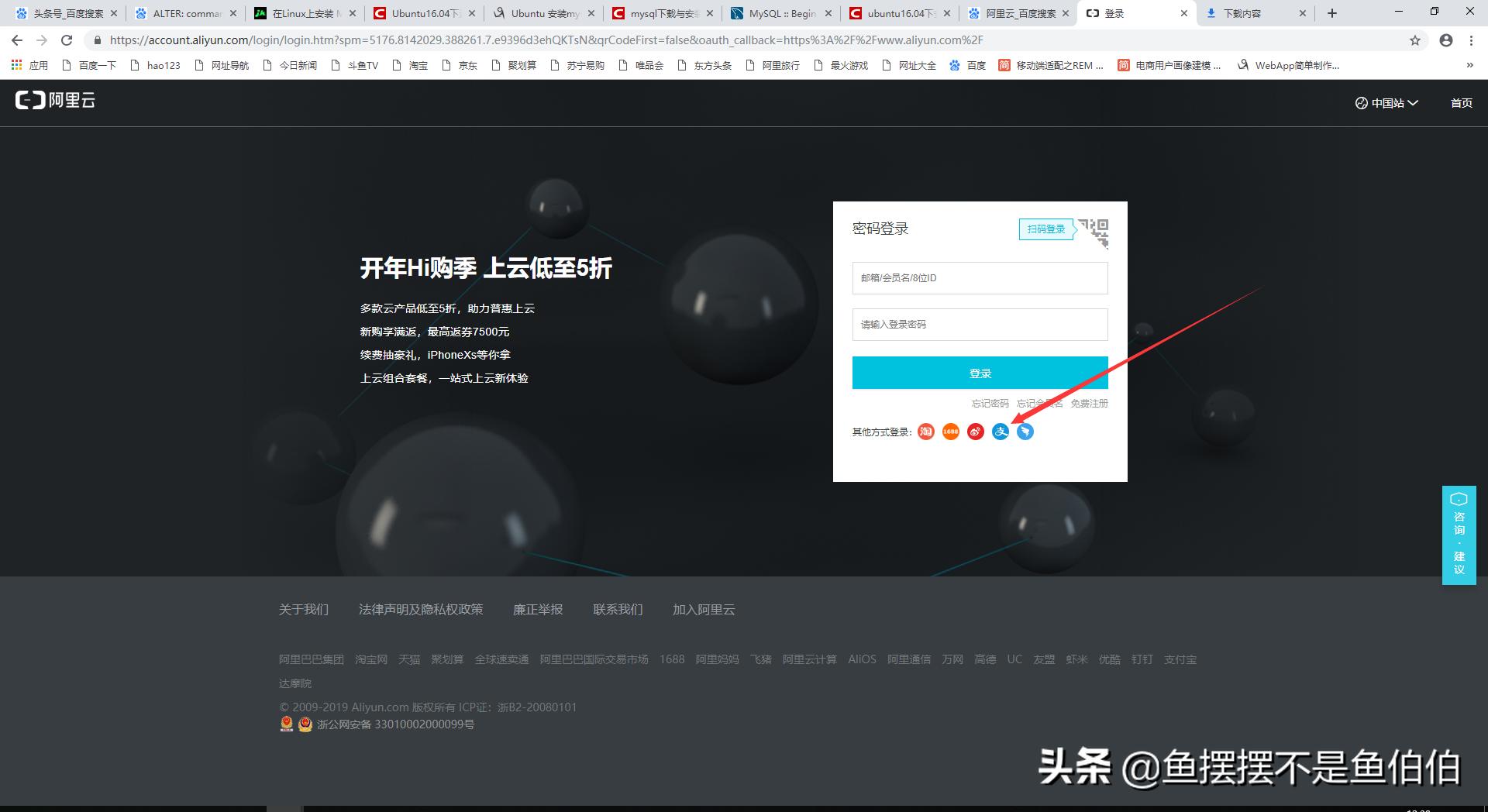The image size is (1488, 812).
Task: Sign in with the Alipay icon
Action: 1001,432
